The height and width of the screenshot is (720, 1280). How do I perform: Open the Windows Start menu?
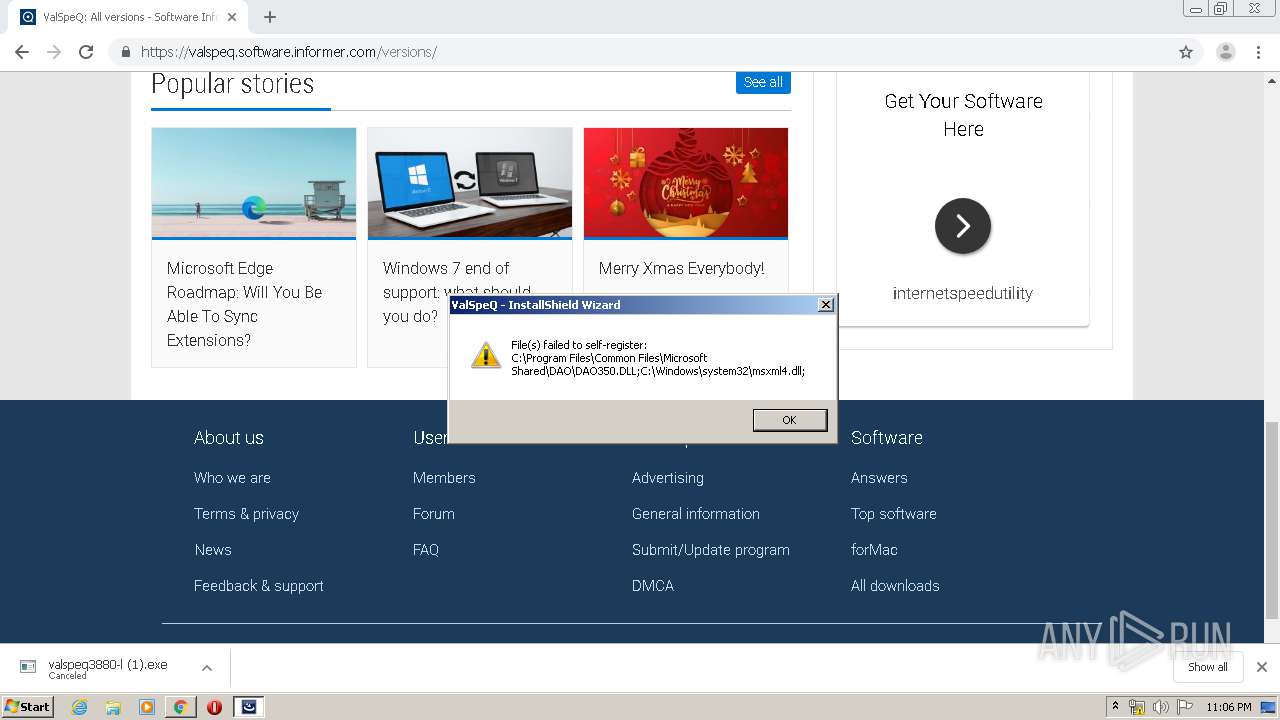point(28,706)
